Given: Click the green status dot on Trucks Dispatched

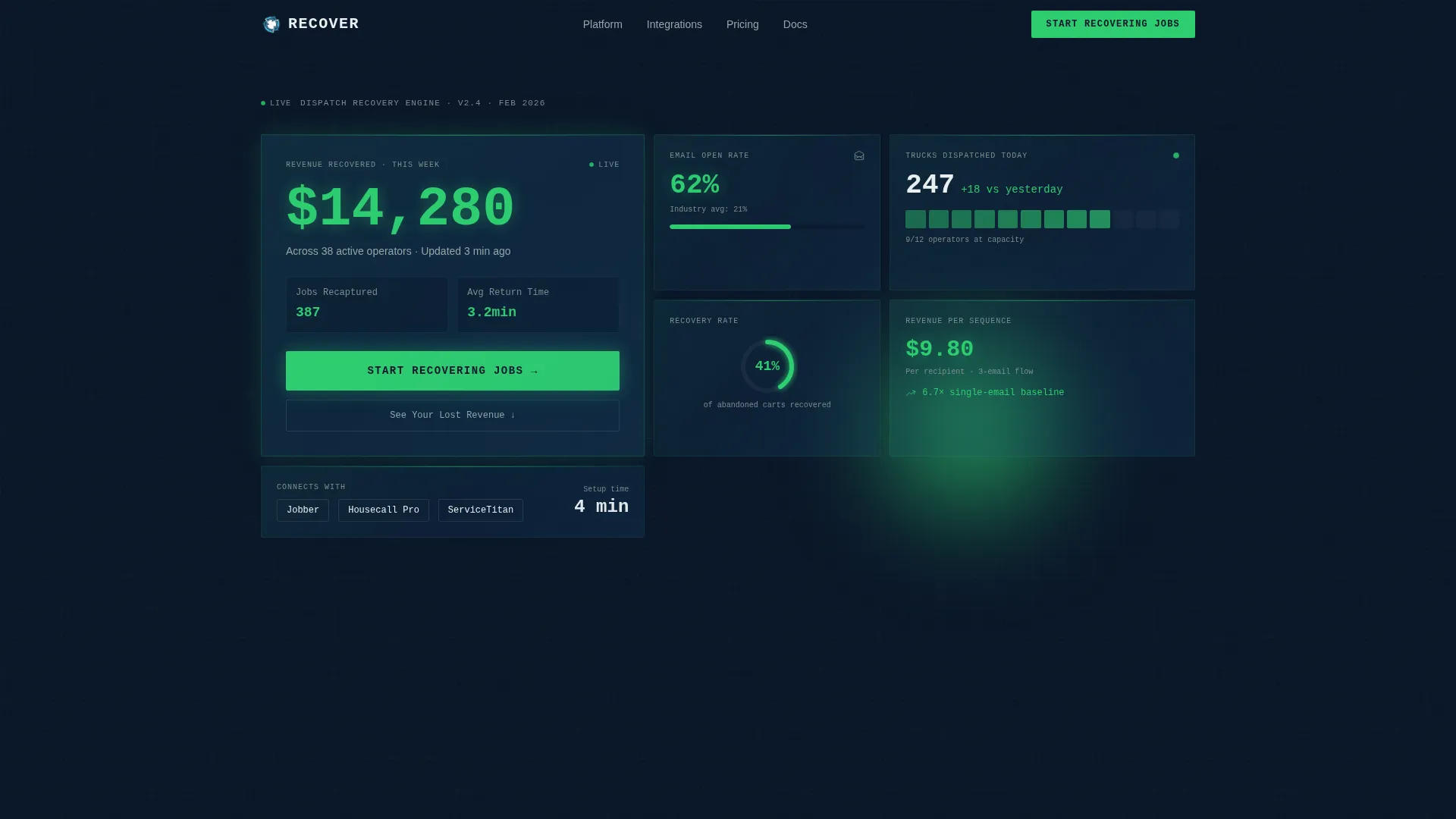Looking at the screenshot, I should (x=1176, y=155).
